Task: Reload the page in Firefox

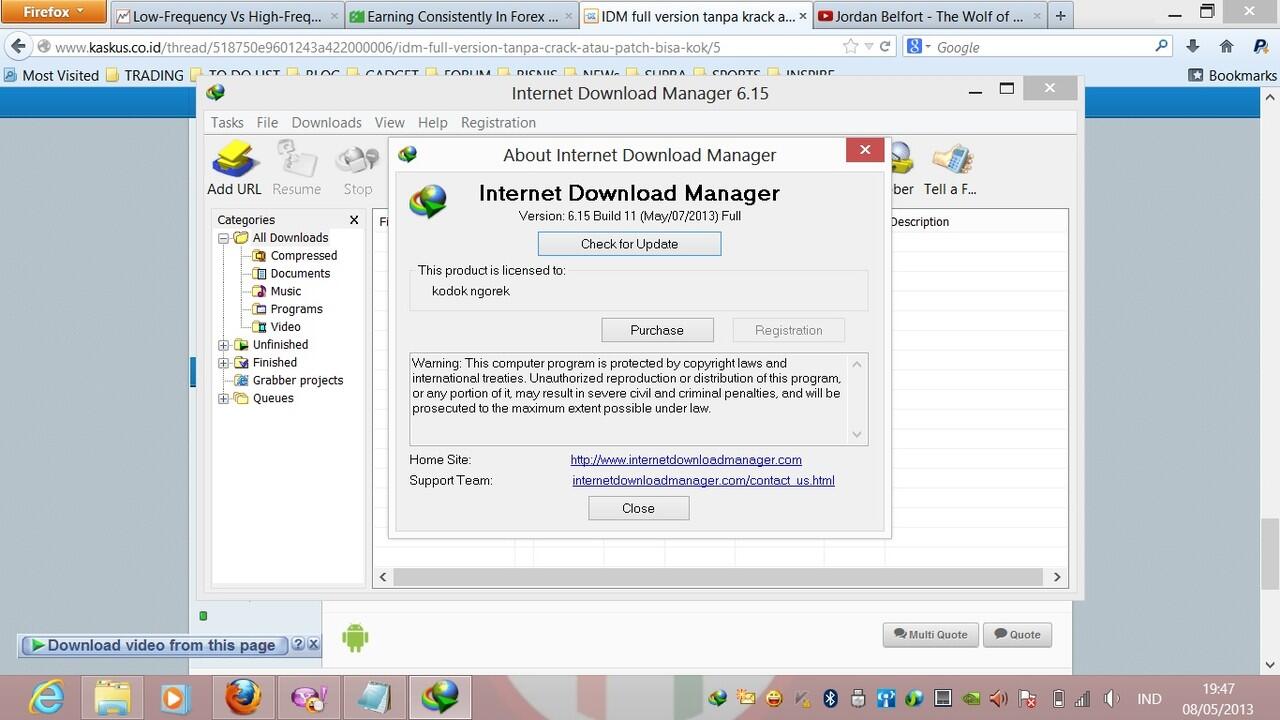Action: [885, 46]
